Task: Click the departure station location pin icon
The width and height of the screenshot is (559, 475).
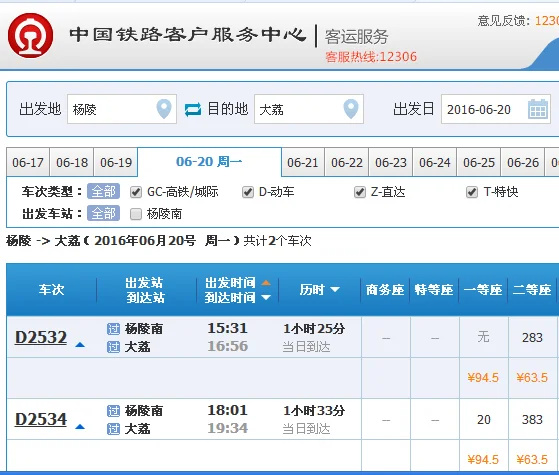Action: tap(164, 109)
